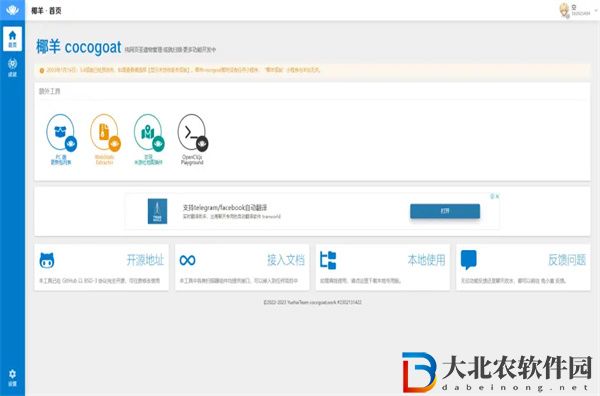Image resolution: width=600 pixels, height=396 pixels.
Task: Click the chat bubble icon on 反馈问题 card
Action: pos(469,260)
